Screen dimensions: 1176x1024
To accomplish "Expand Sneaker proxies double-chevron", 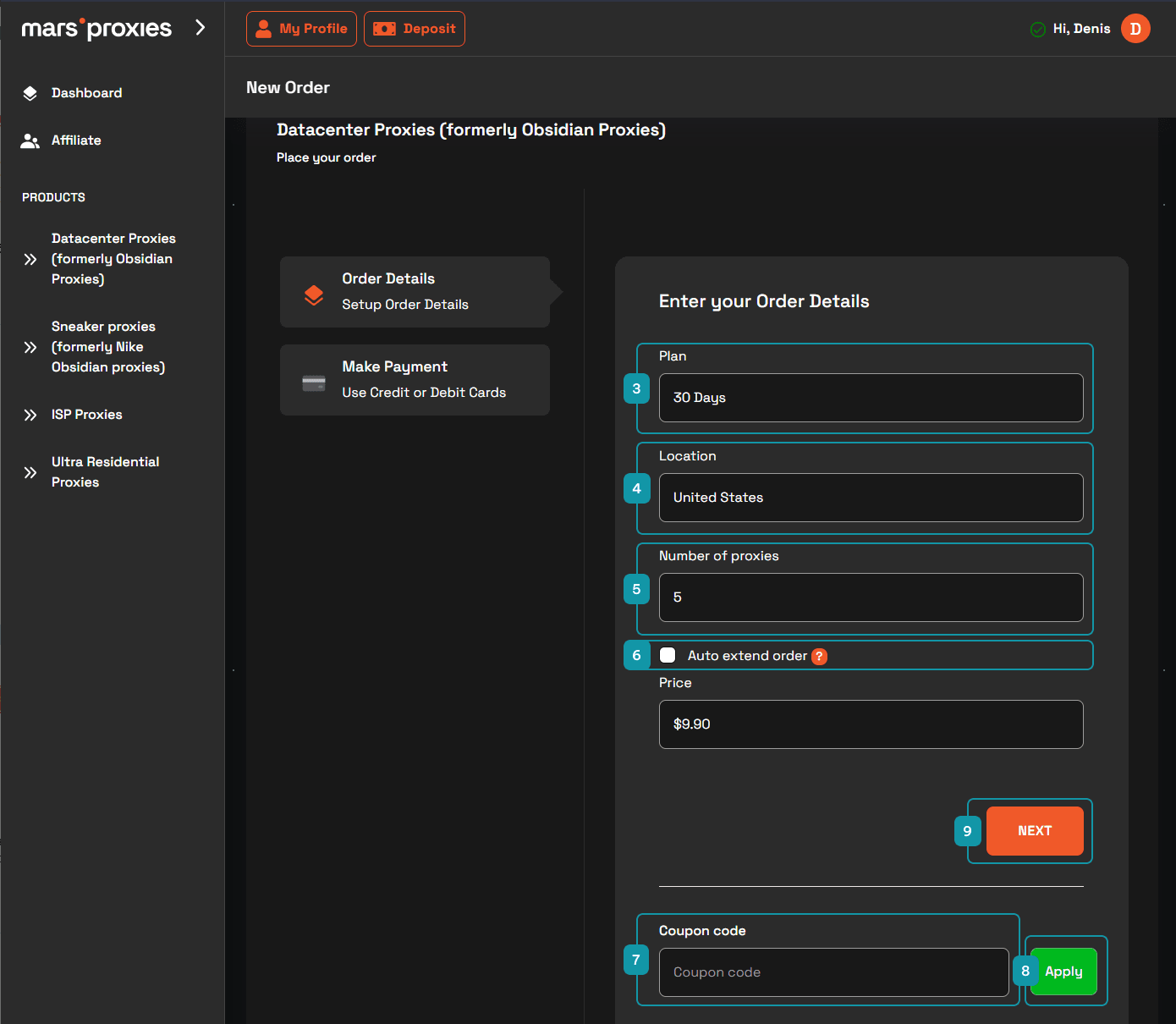I will coord(30,347).
